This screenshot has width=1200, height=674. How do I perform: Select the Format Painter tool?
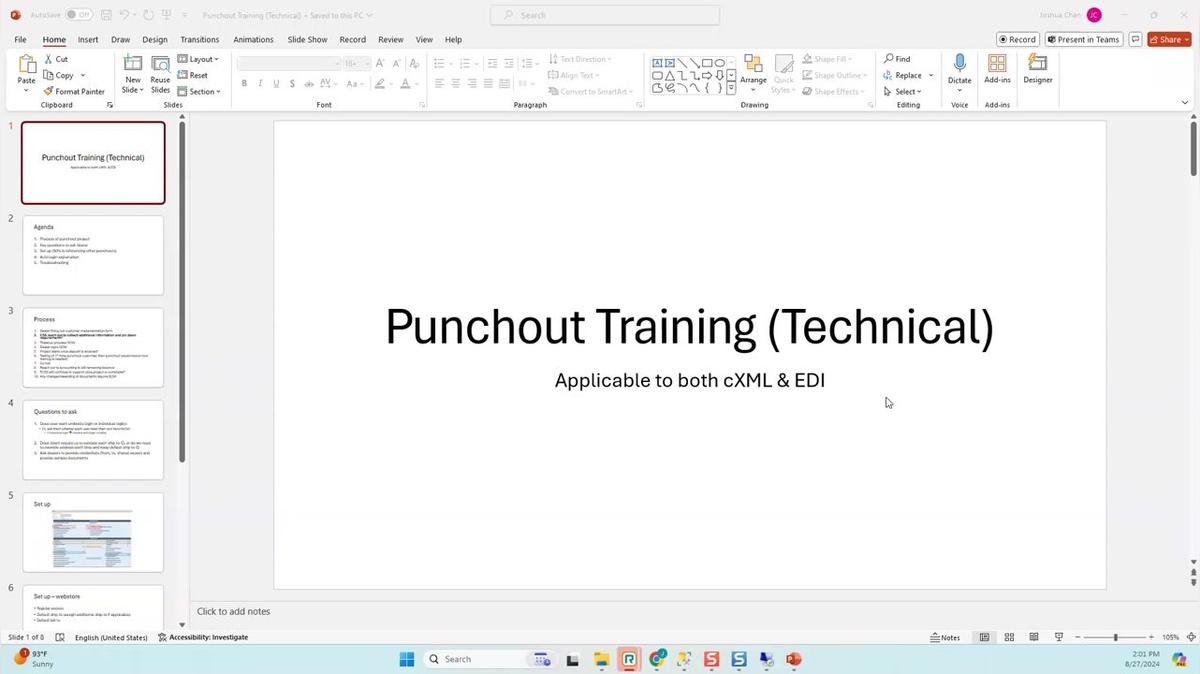75,91
